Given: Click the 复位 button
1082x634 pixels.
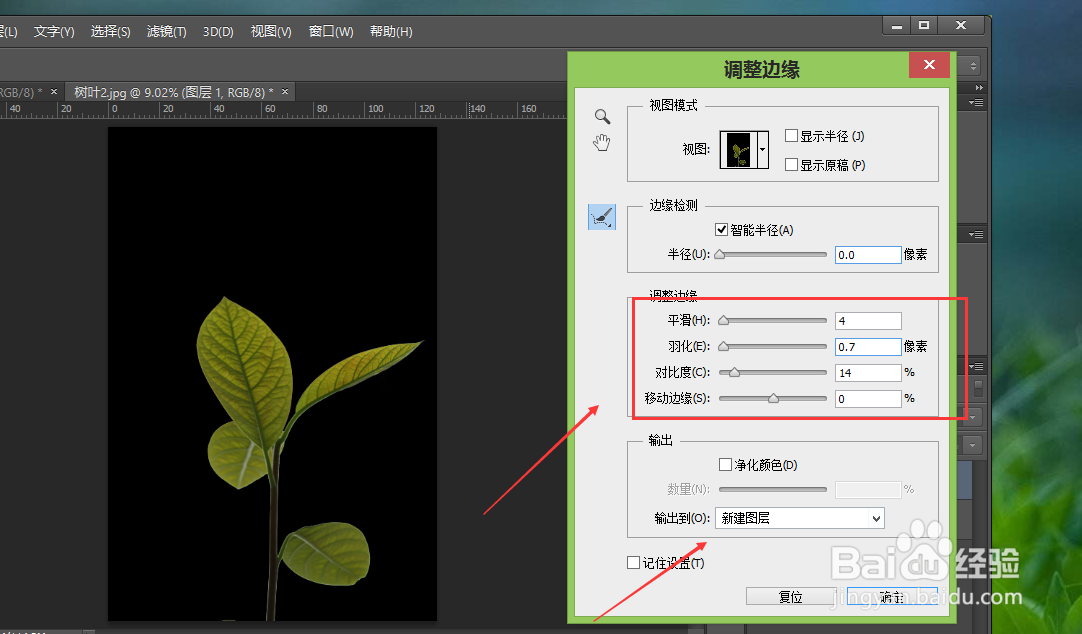Looking at the screenshot, I should point(791,597).
